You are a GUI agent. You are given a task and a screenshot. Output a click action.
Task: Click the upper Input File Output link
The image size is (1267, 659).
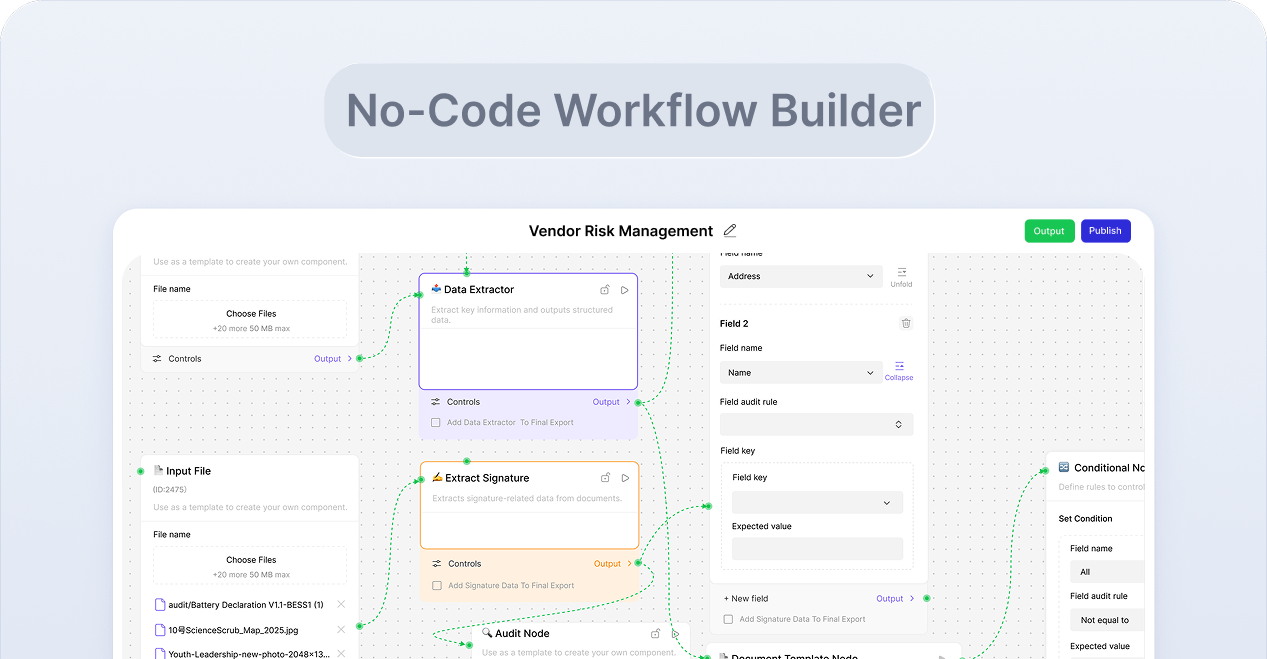[x=333, y=359]
